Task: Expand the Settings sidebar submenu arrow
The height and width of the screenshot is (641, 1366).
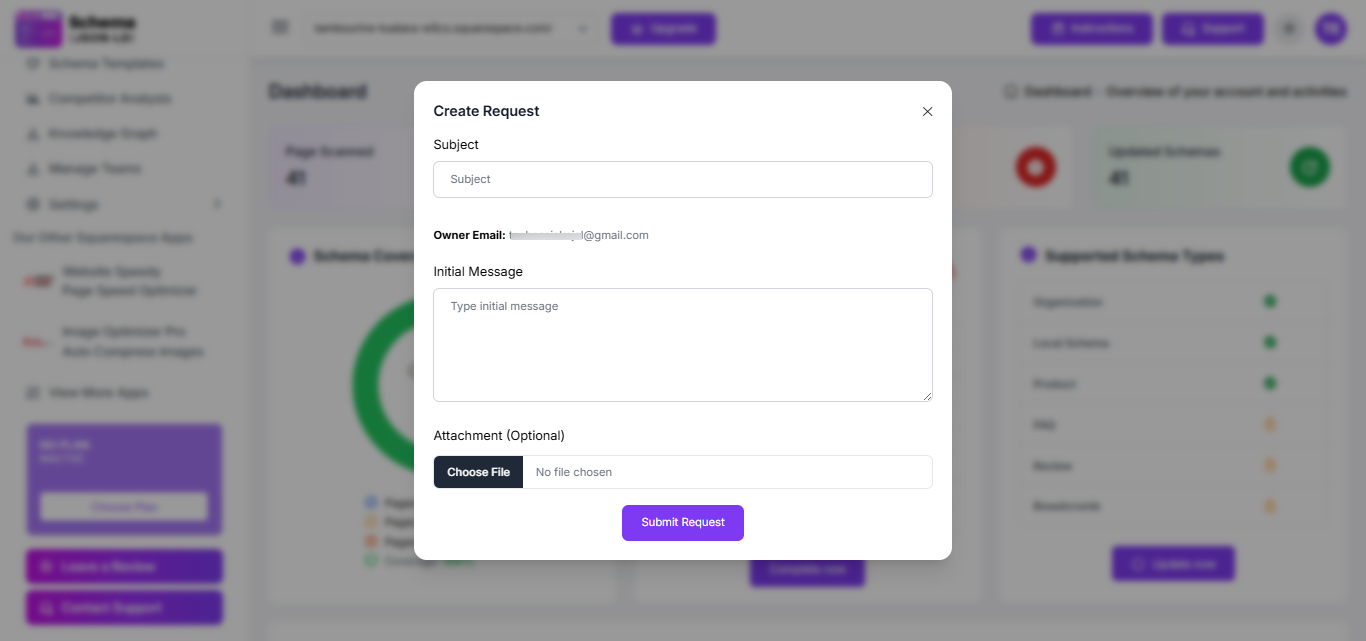Action: (x=218, y=204)
